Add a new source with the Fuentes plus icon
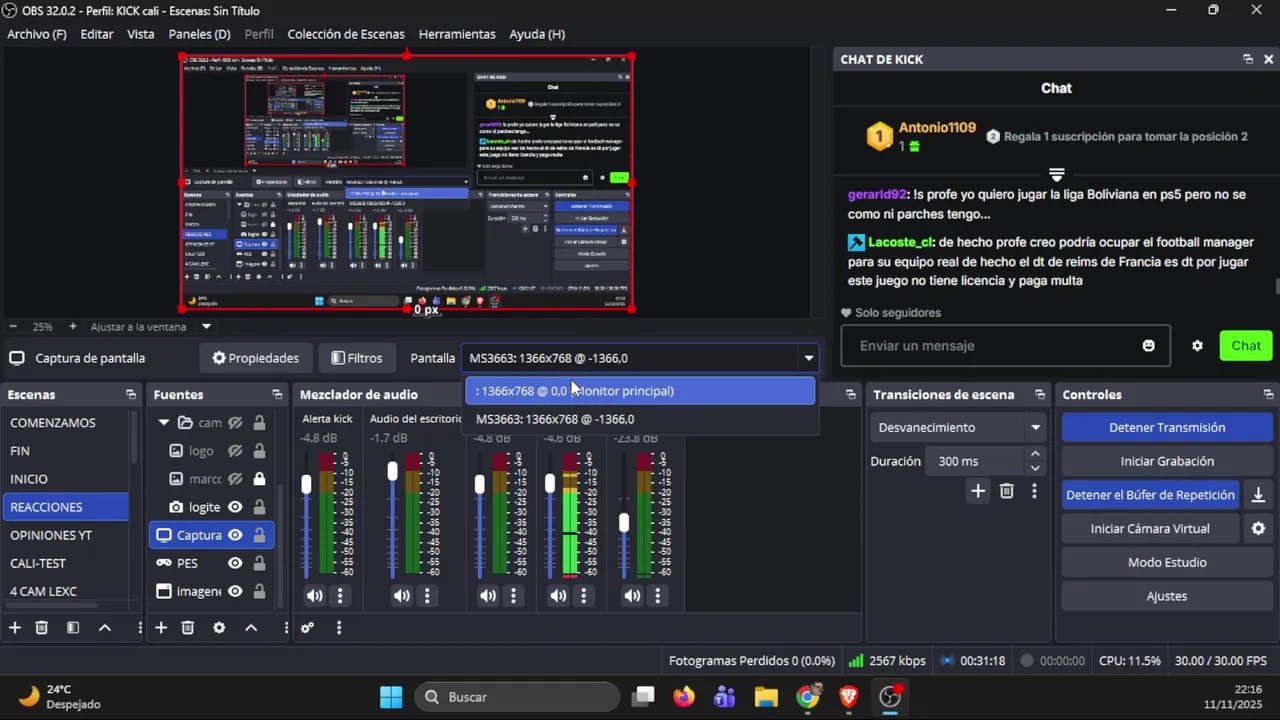This screenshot has width=1280, height=720. [160, 628]
